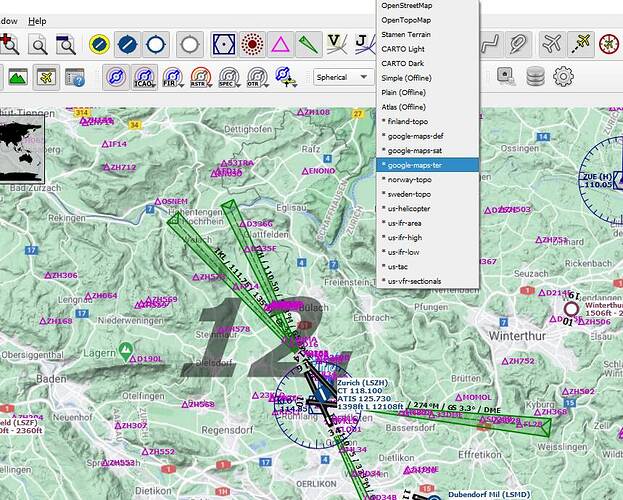Click the NDB stations dotted circle icon

[252, 44]
